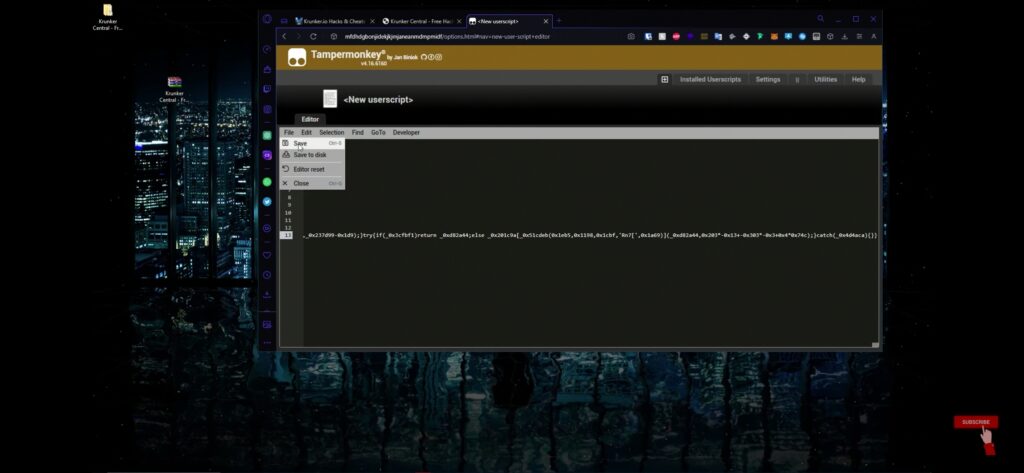Click the orange MetaMask fox extension icon
1024x473 pixels.
click(774, 37)
